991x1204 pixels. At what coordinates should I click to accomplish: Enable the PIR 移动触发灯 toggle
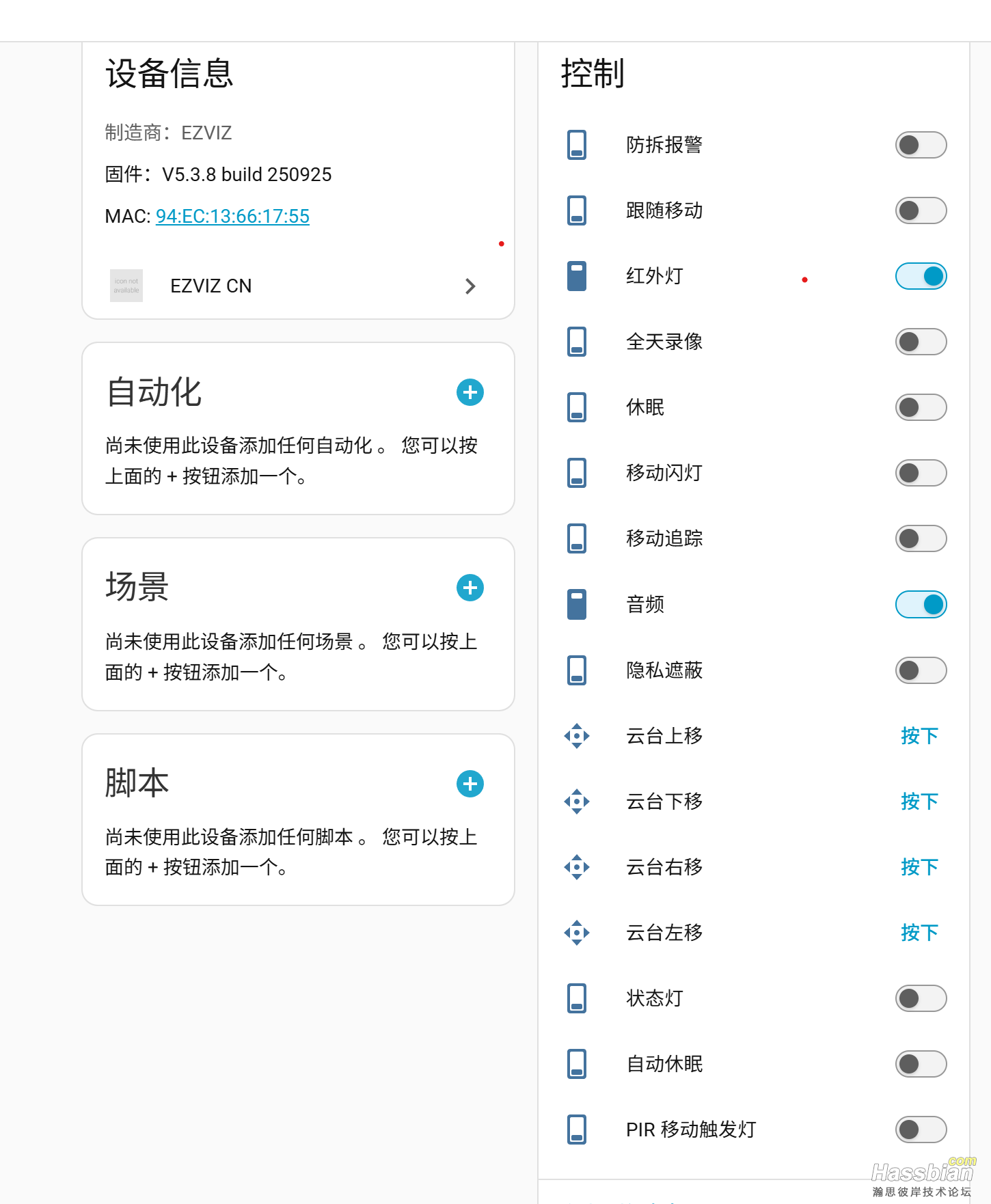click(x=921, y=1130)
